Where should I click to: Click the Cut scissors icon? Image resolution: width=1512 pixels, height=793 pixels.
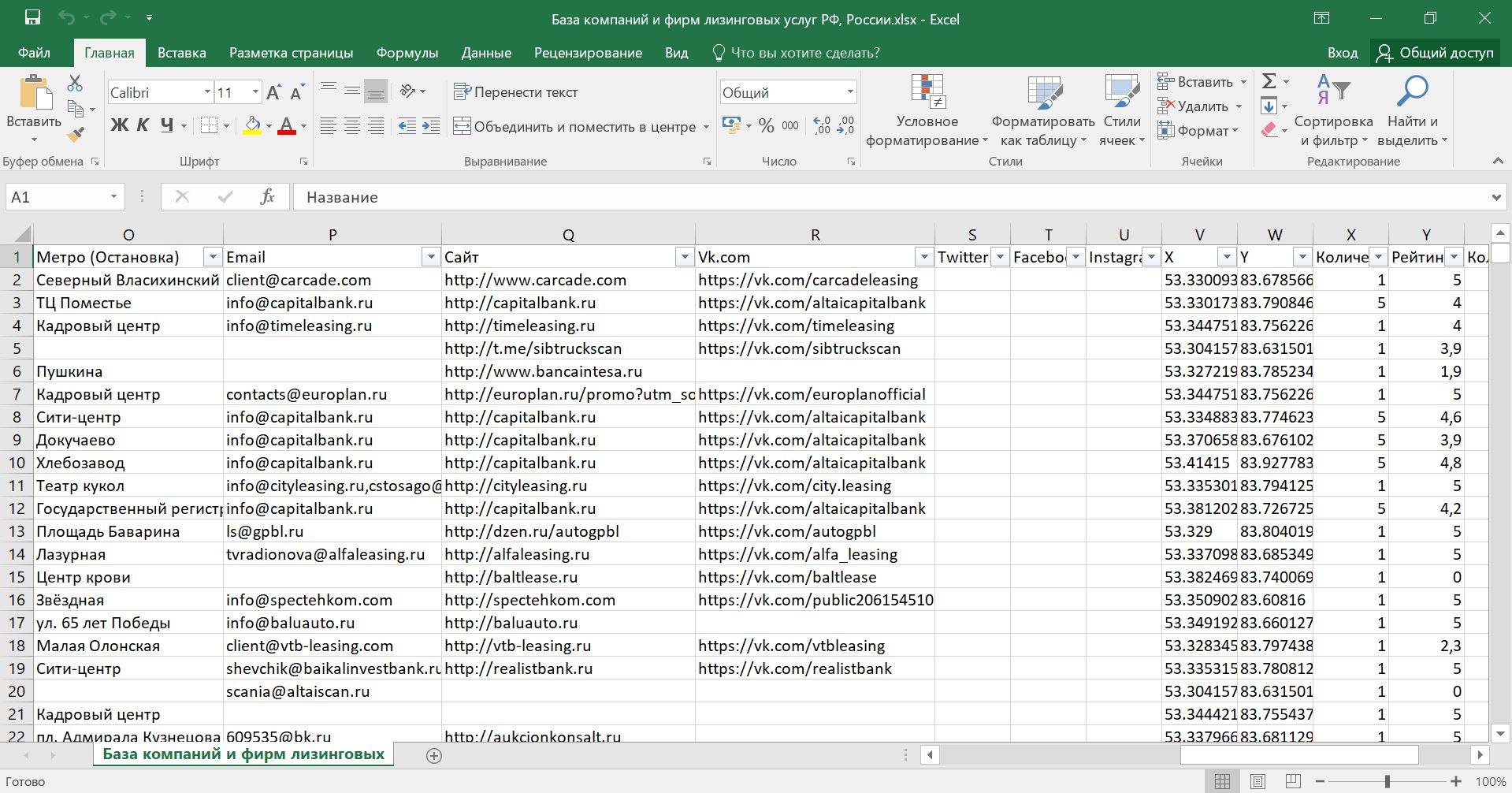(x=75, y=83)
